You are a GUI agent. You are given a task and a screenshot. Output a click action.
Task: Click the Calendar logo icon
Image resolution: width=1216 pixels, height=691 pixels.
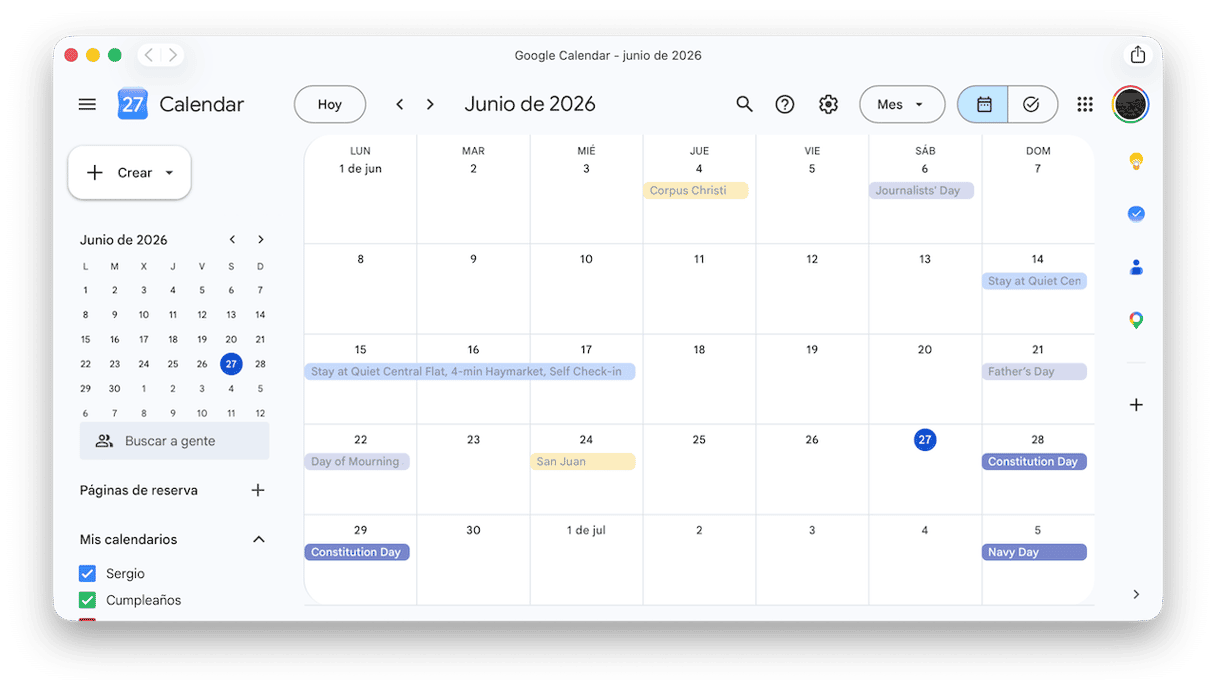click(132, 104)
